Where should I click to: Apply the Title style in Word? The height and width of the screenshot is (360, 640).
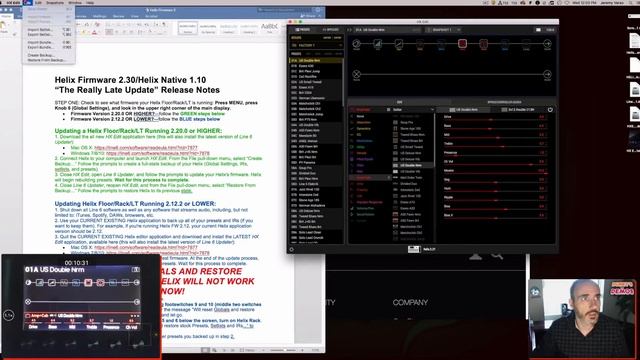tap(269, 28)
